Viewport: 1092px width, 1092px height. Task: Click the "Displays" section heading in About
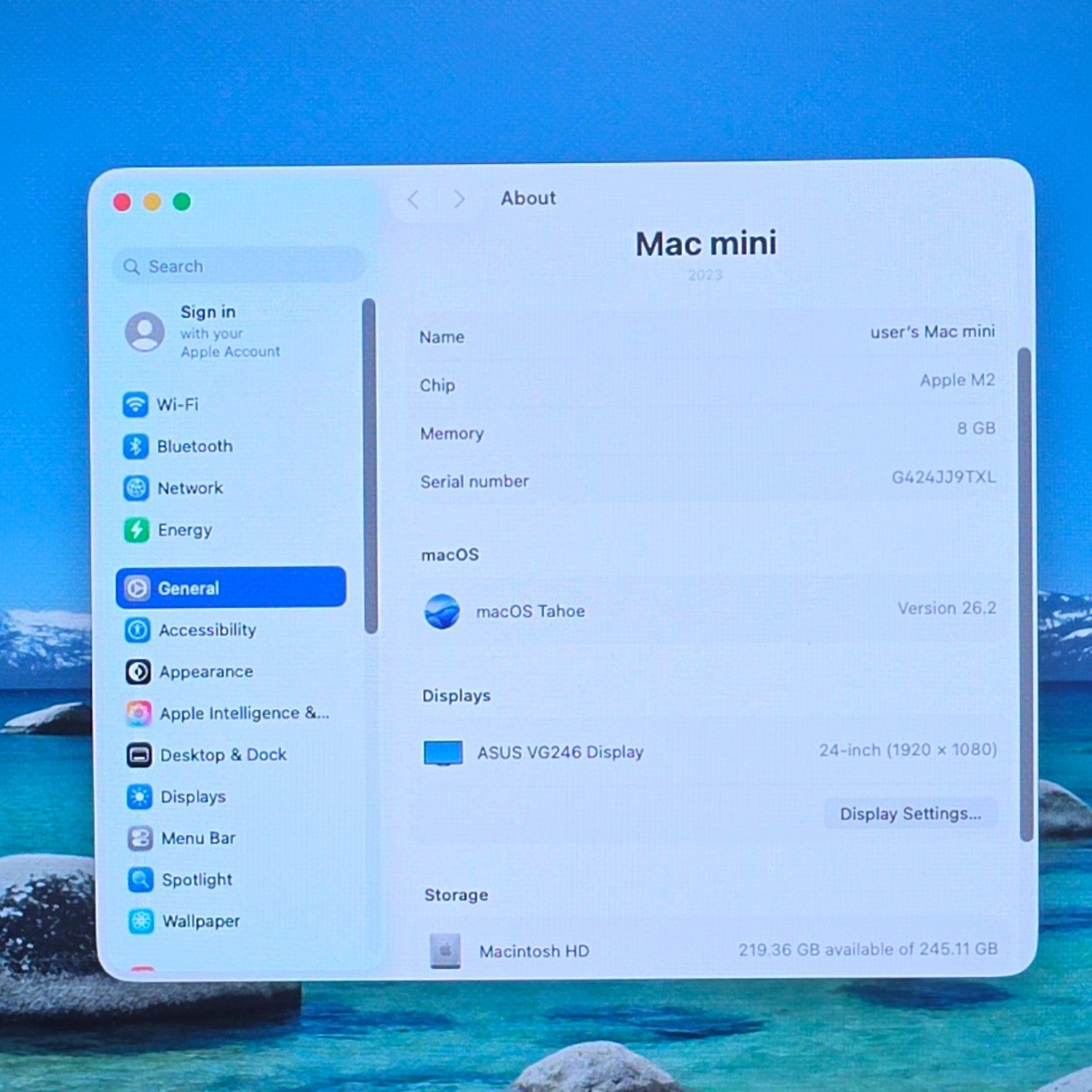(x=456, y=696)
